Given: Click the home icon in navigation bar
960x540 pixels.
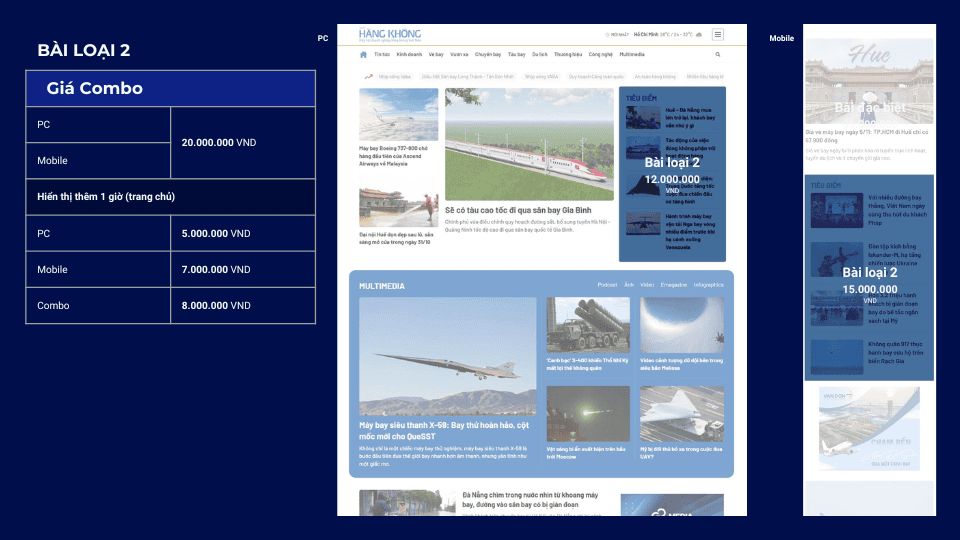Looking at the screenshot, I should 363,54.
